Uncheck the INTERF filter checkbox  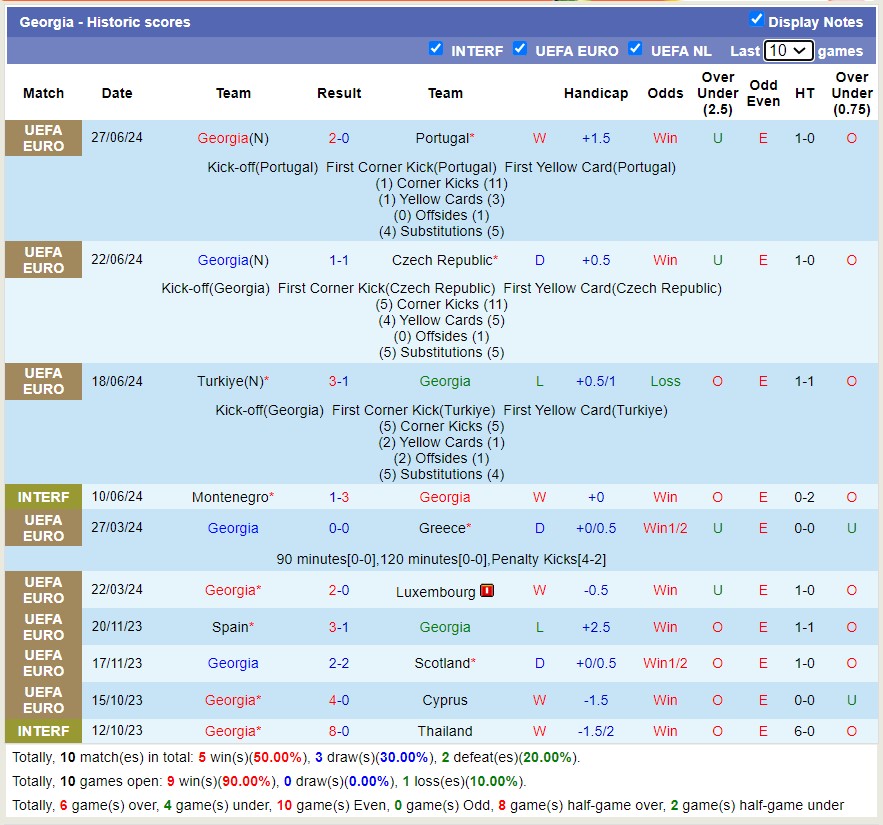click(x=435, y=48)
